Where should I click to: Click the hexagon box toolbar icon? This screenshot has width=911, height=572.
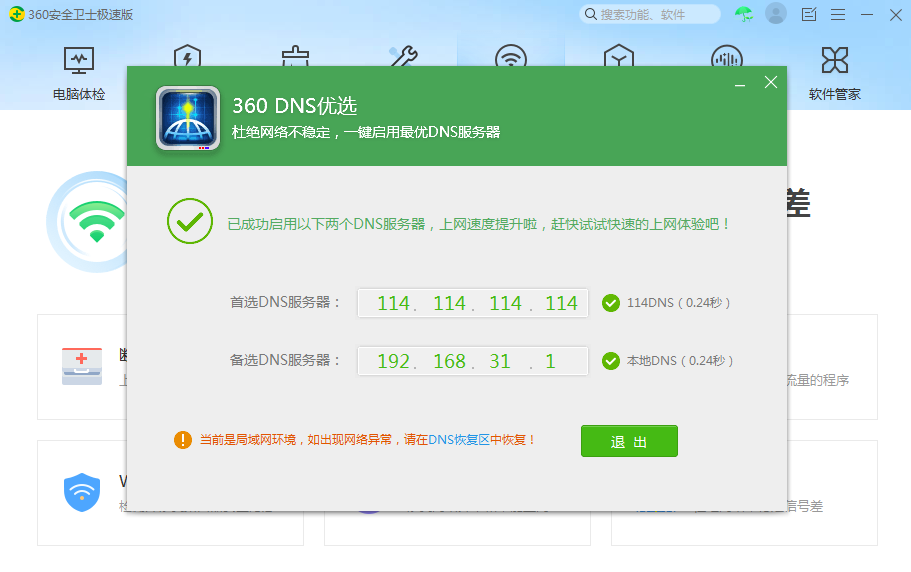click(x=619, y=56)
